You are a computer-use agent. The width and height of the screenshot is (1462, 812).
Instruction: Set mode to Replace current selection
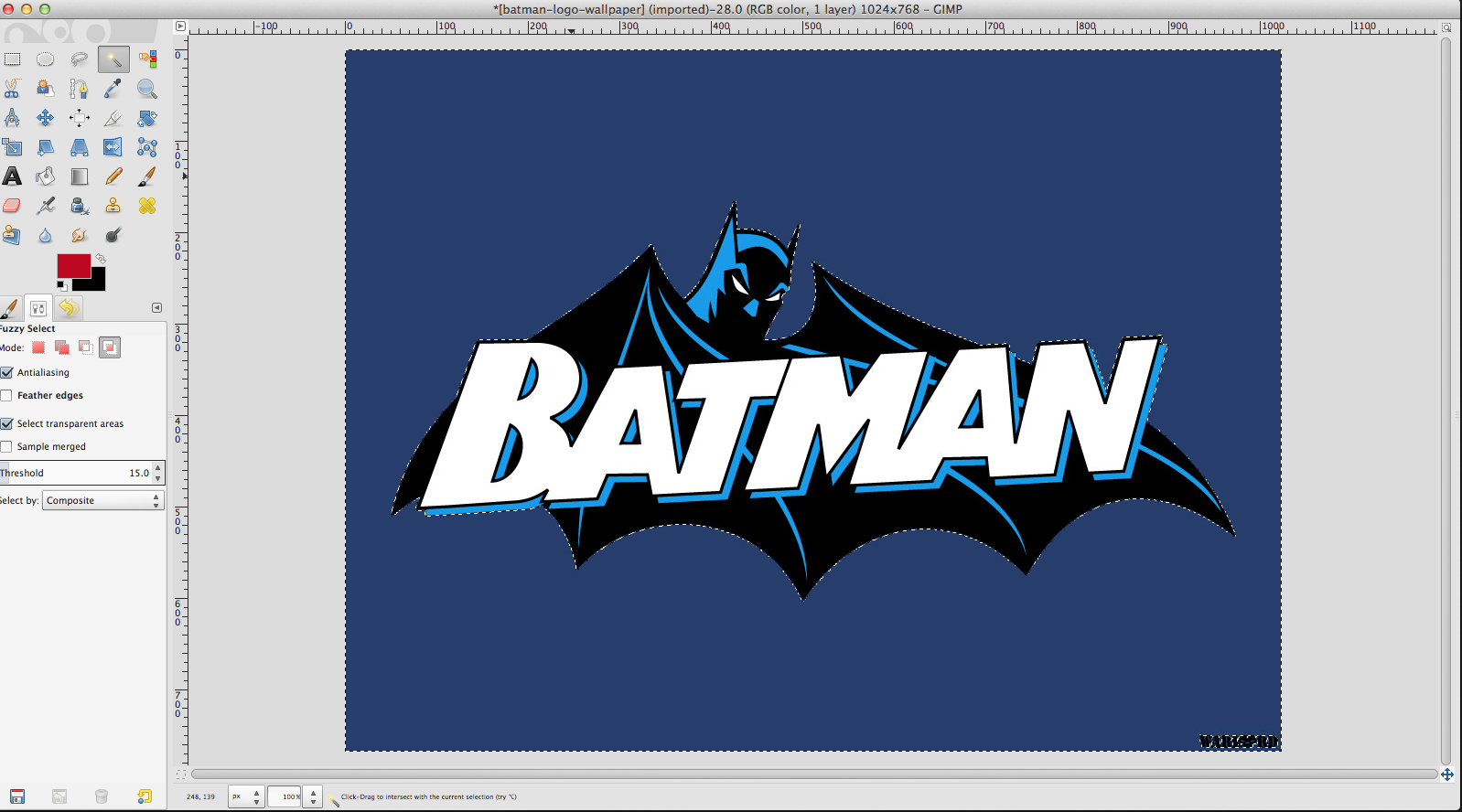38,347
